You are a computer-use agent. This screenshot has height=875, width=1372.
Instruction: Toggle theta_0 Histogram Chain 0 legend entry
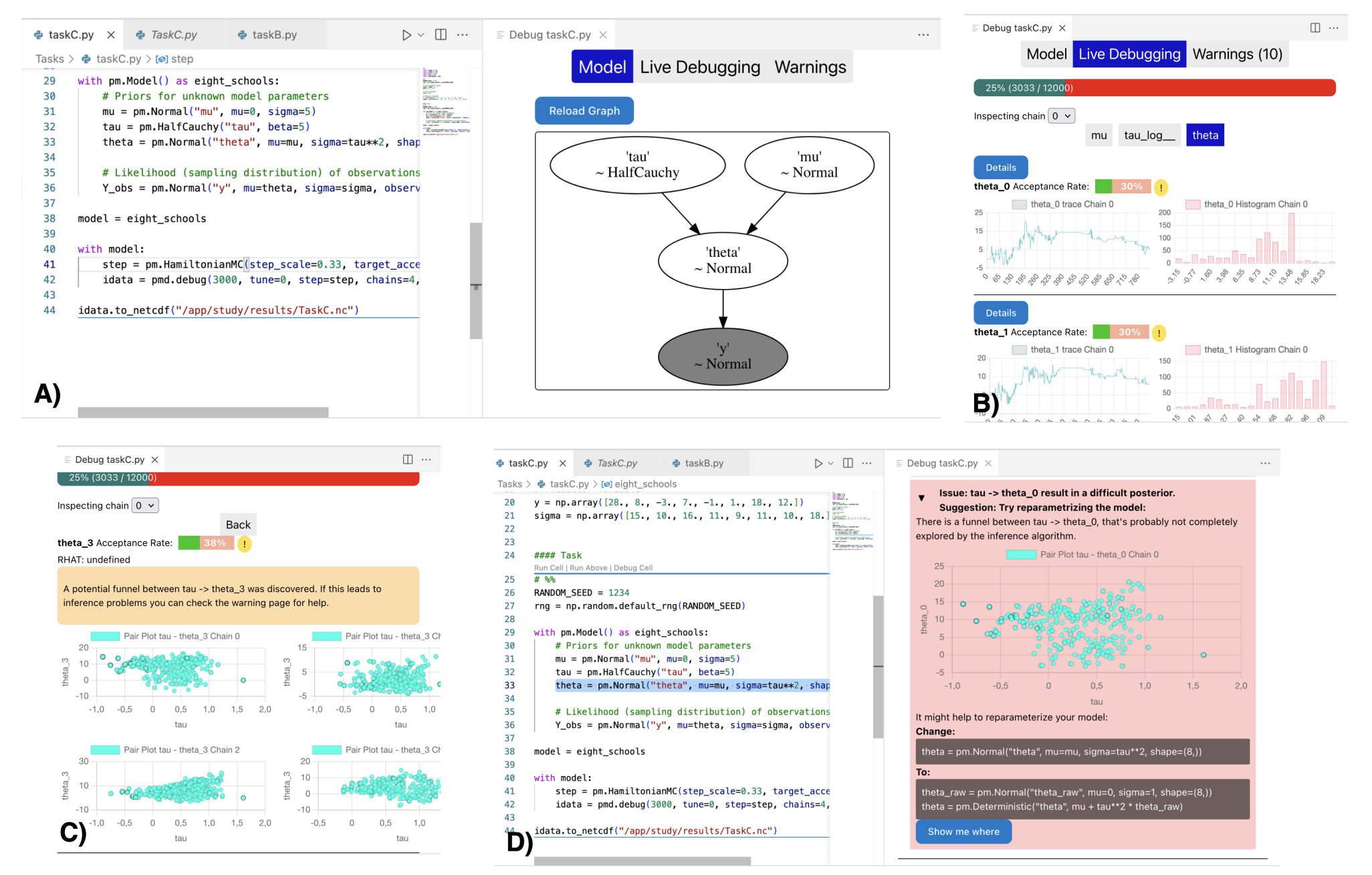pyautogui.click(x=1246, y=205)
